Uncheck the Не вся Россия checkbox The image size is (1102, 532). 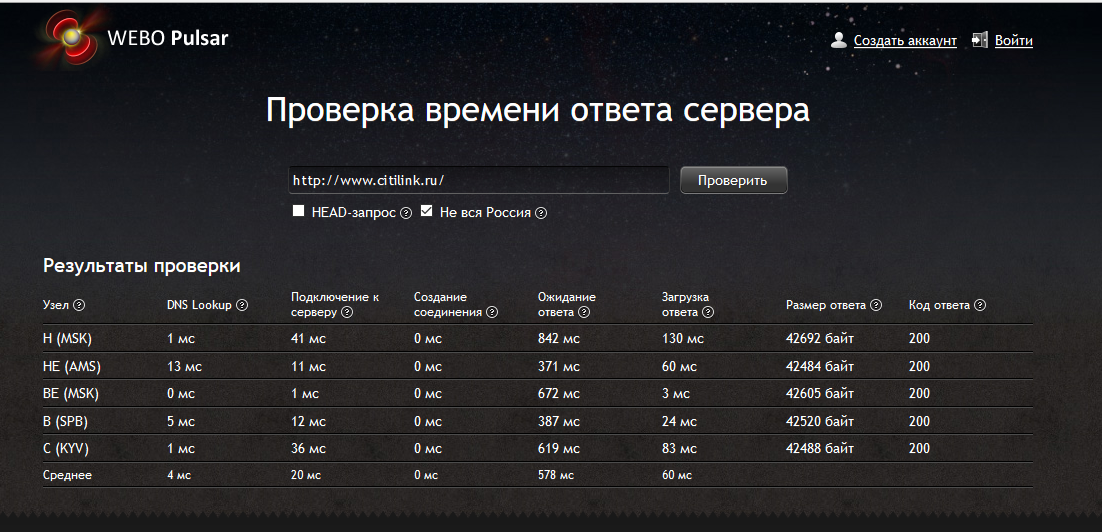[426, 211]
